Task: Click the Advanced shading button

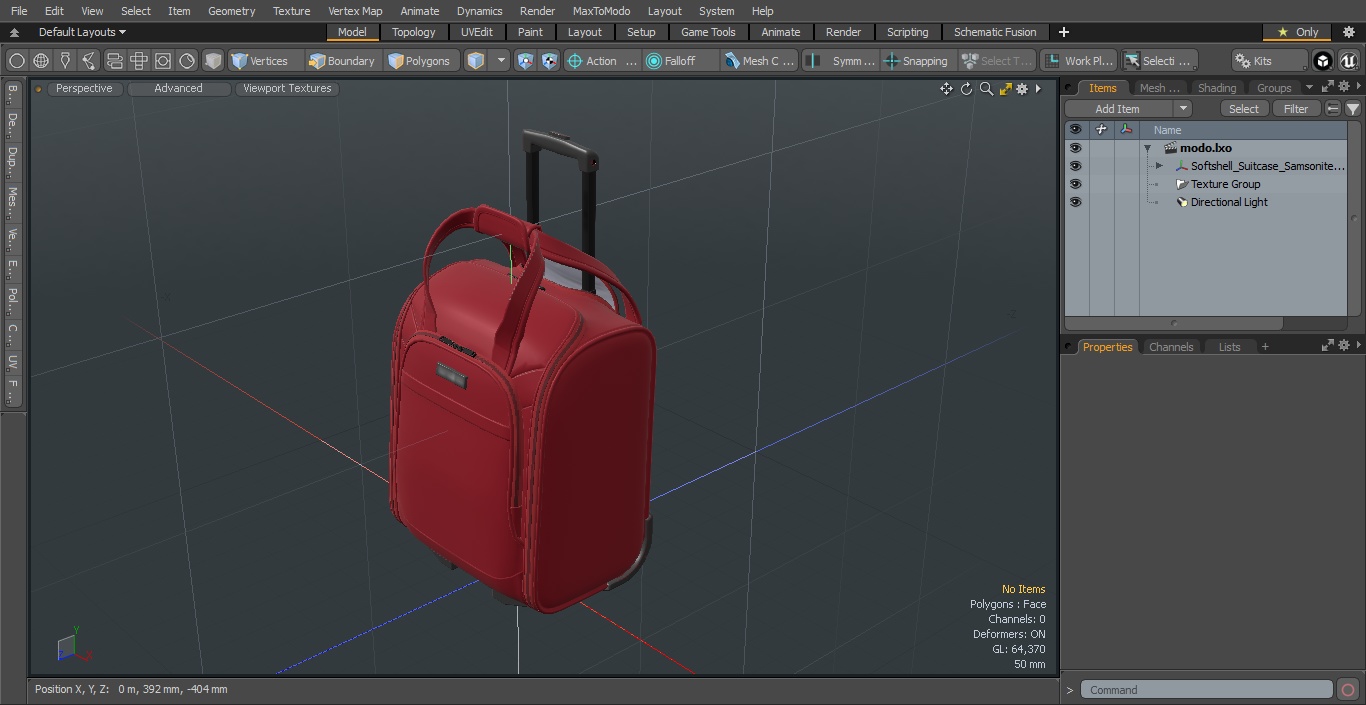Action: coord(178,88)
